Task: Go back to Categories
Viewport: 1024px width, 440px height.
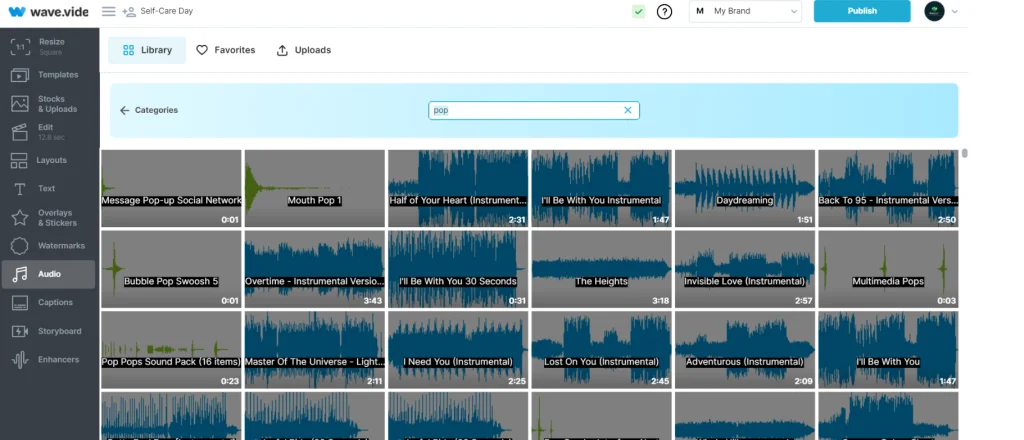Action: point(148,110)
